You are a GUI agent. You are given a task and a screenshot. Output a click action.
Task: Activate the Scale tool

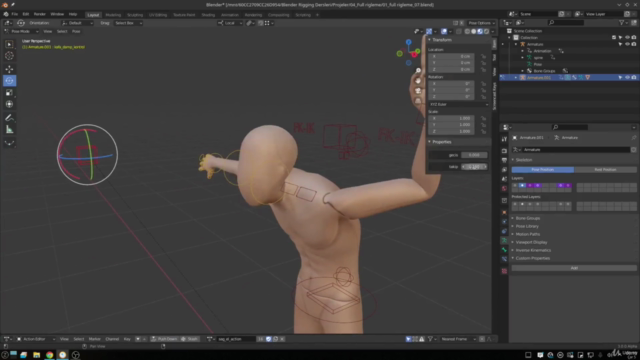click(x=9, y=92)
